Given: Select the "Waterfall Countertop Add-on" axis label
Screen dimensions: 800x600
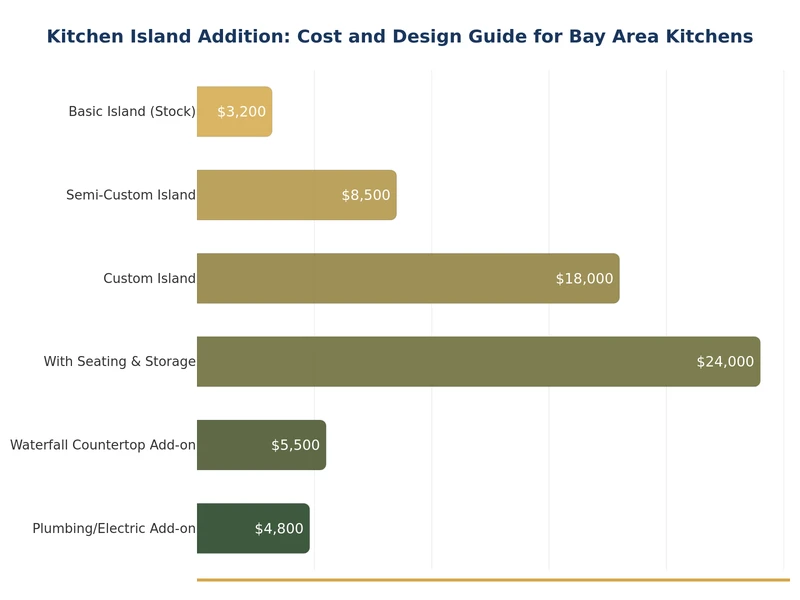Looking at the screenshot, I should tap(103, 445).
